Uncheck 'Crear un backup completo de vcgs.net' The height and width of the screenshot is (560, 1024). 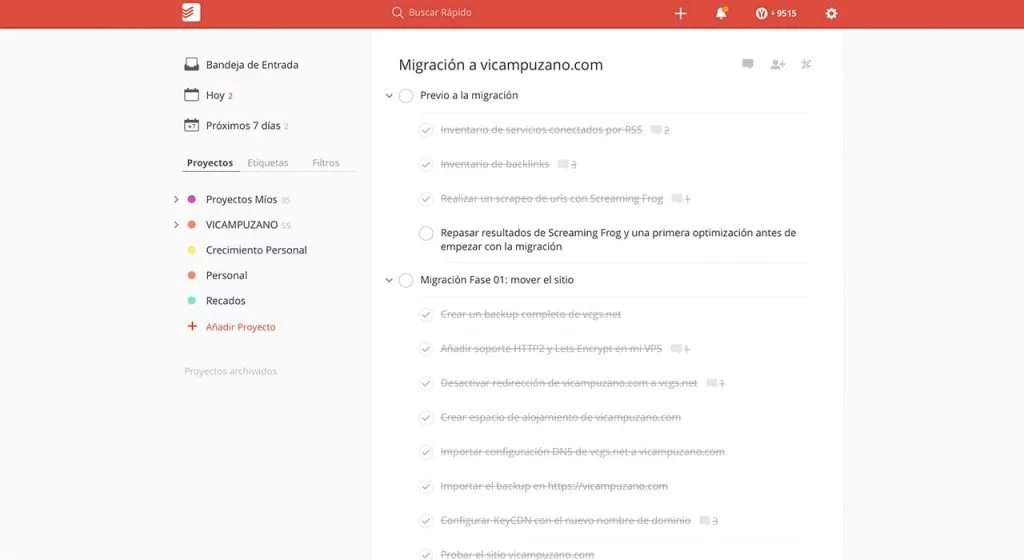[x=426, y=315]
